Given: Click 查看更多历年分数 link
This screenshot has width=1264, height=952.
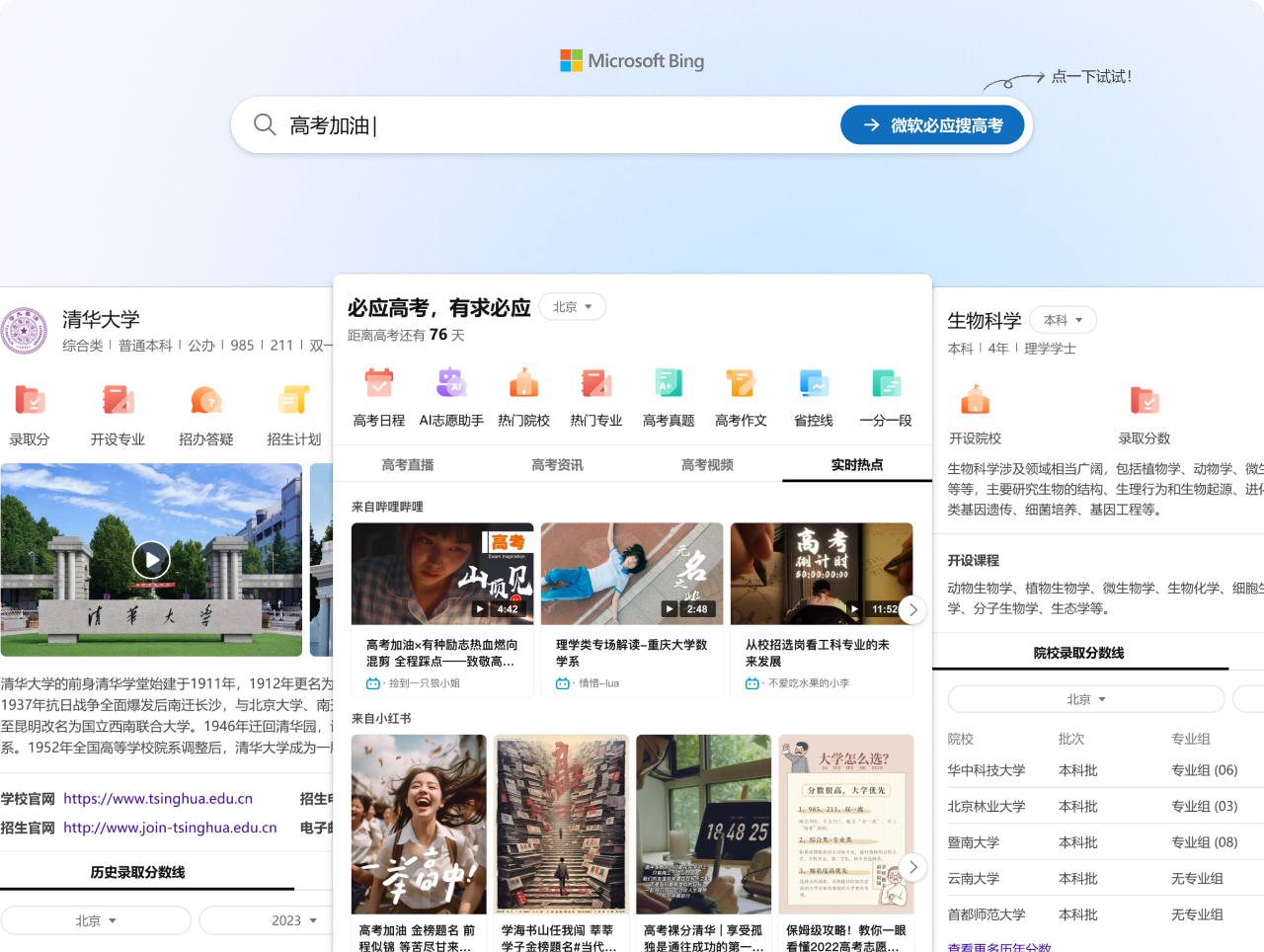Looking at the screenshot, I should [999, 946].
